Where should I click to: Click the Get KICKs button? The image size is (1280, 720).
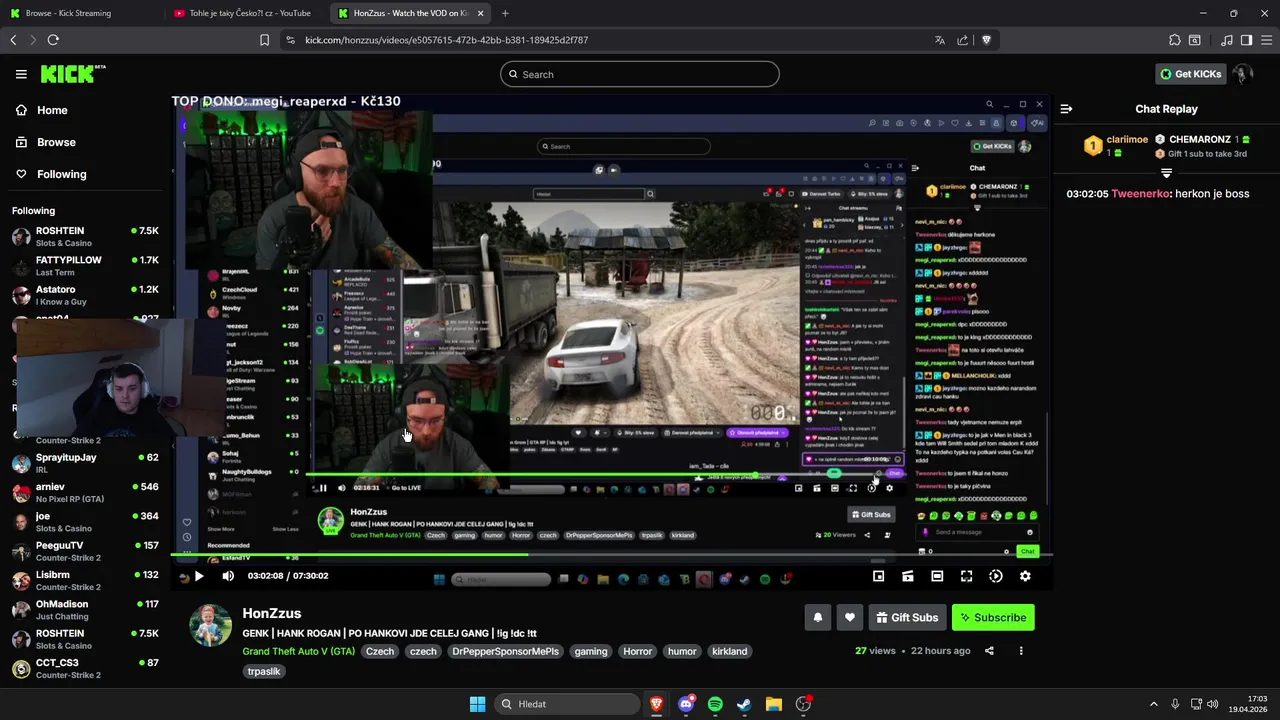[1190, 74]
